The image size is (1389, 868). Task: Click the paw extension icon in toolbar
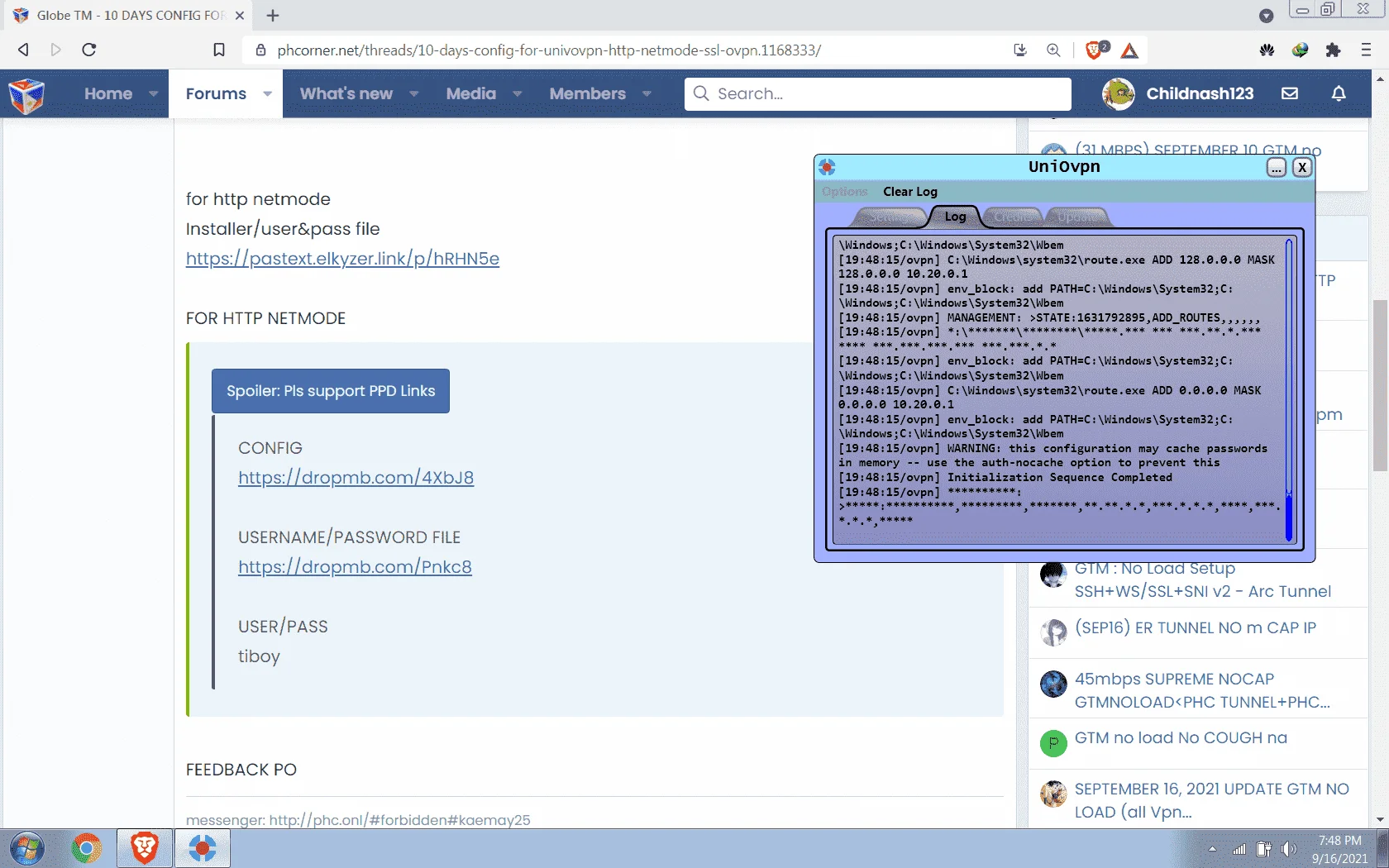[1267, 50]
